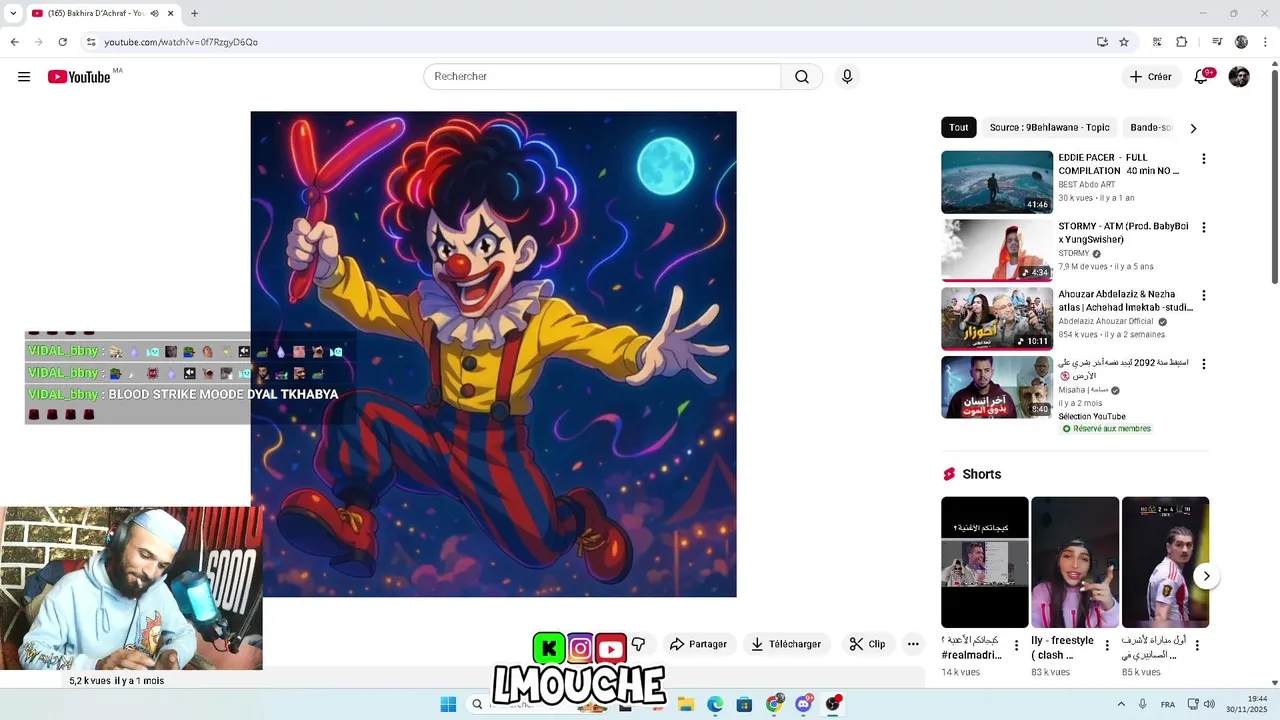Open Microsoft Store from the taskbar
This screenshot has width=1280, height=720.
pyautogui.click(x=744, y=704)
